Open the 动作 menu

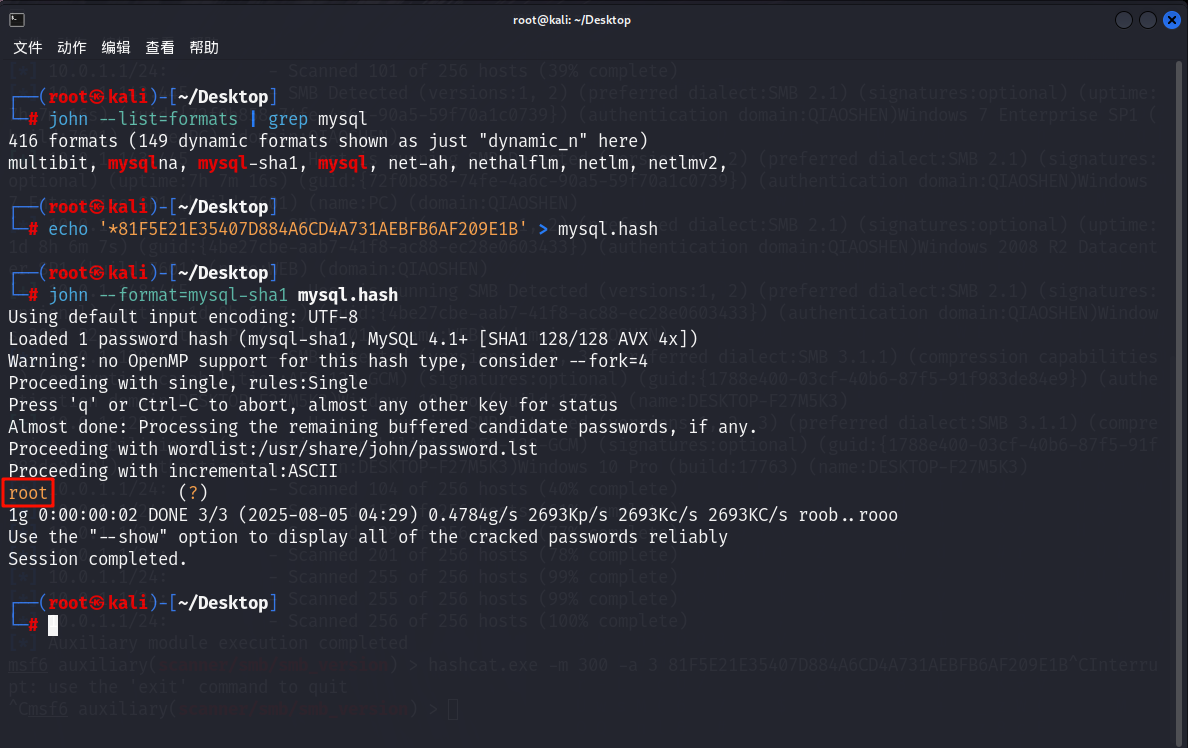(x=71, y=48)
